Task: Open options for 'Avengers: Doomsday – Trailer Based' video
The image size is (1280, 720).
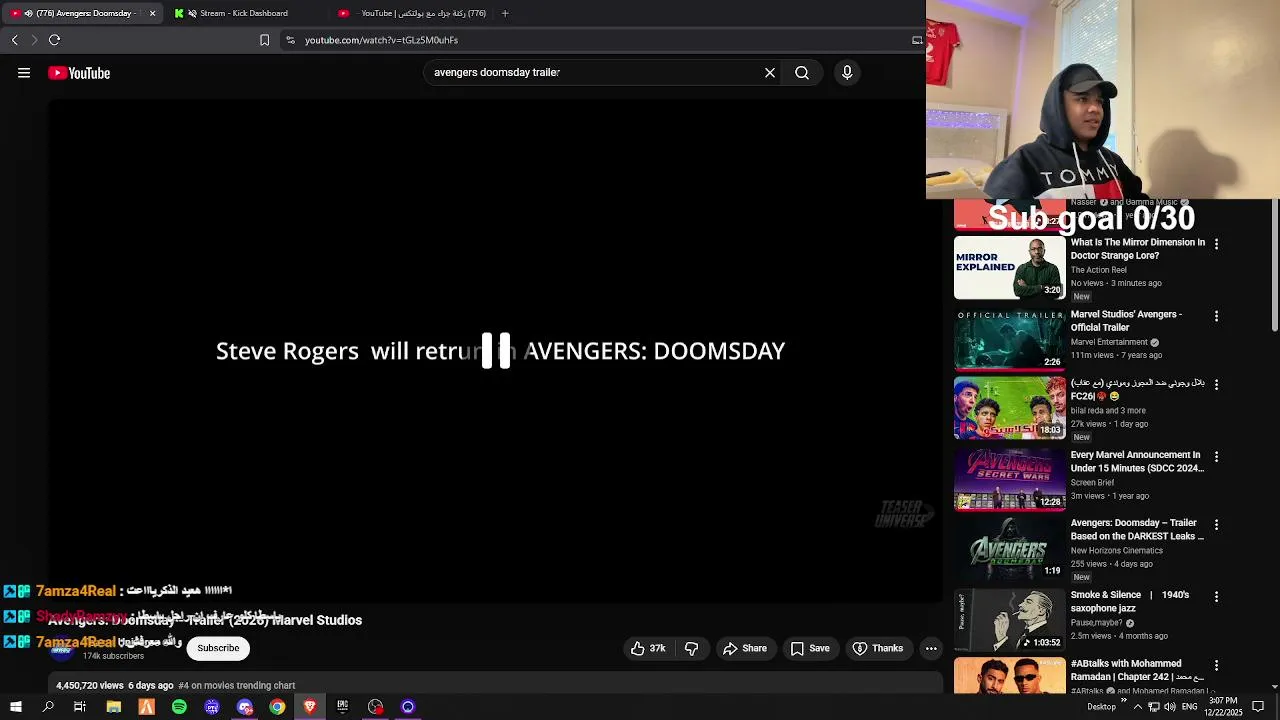Action: click(1216, 525)
